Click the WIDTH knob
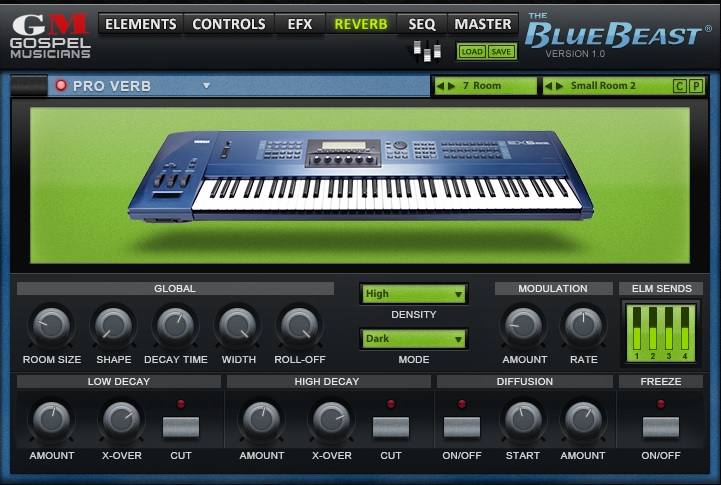Image resolution: width=721 pixels, height=485 pixels. pyautogui.click(x=237, y=325)
